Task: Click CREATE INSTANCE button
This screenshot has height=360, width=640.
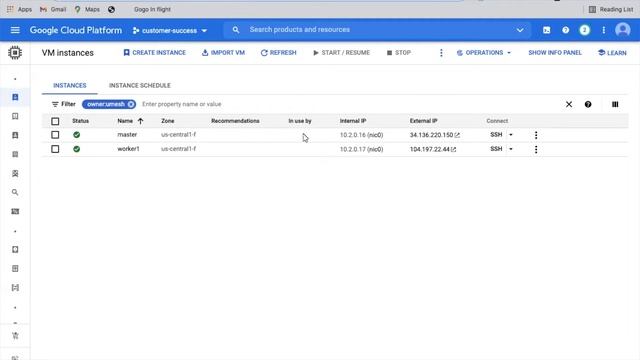Action: (154, 53)
